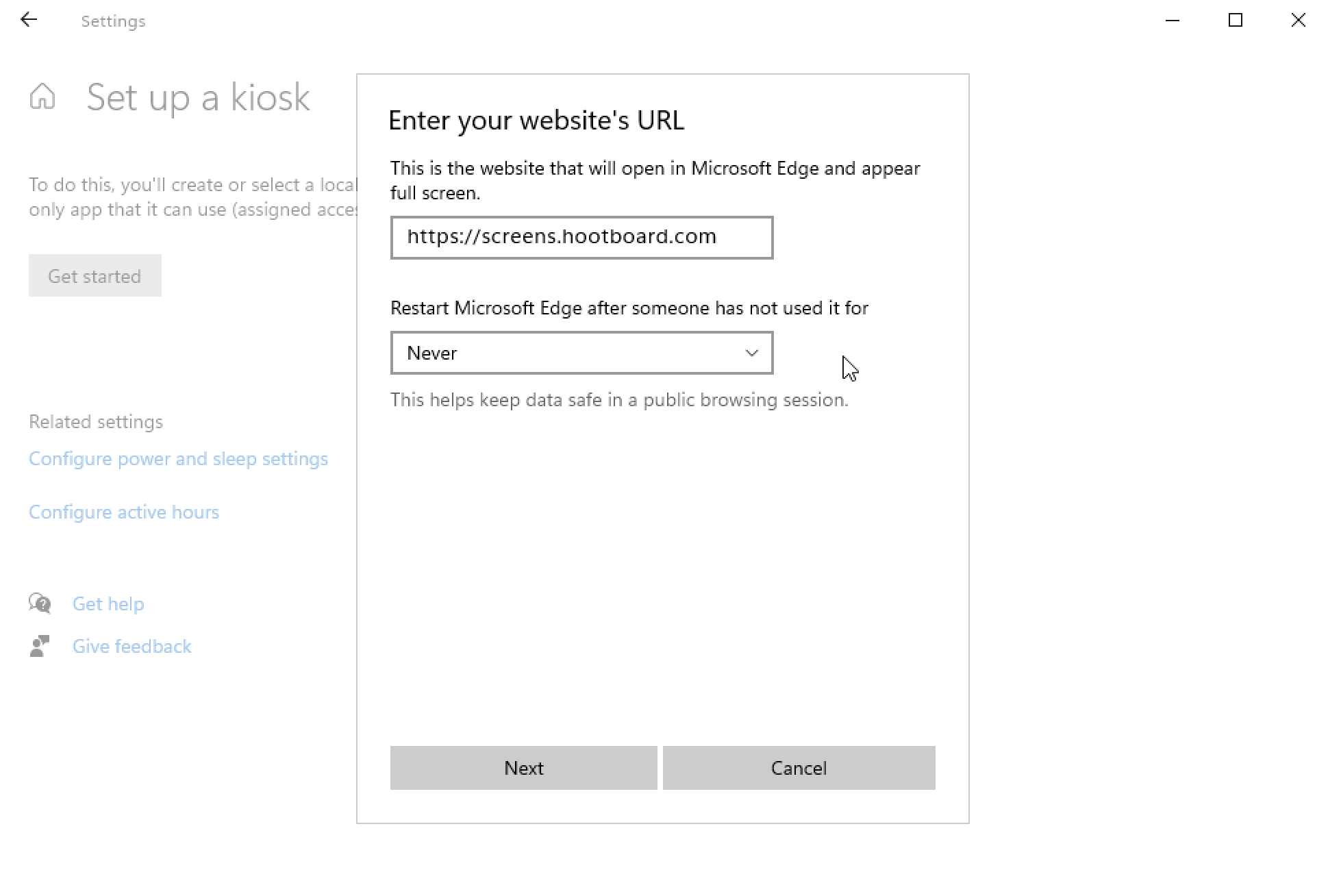The height and width of the screenshot is (896, 1328).
Task: Click the Settings window title text
Action: (113, 21)
